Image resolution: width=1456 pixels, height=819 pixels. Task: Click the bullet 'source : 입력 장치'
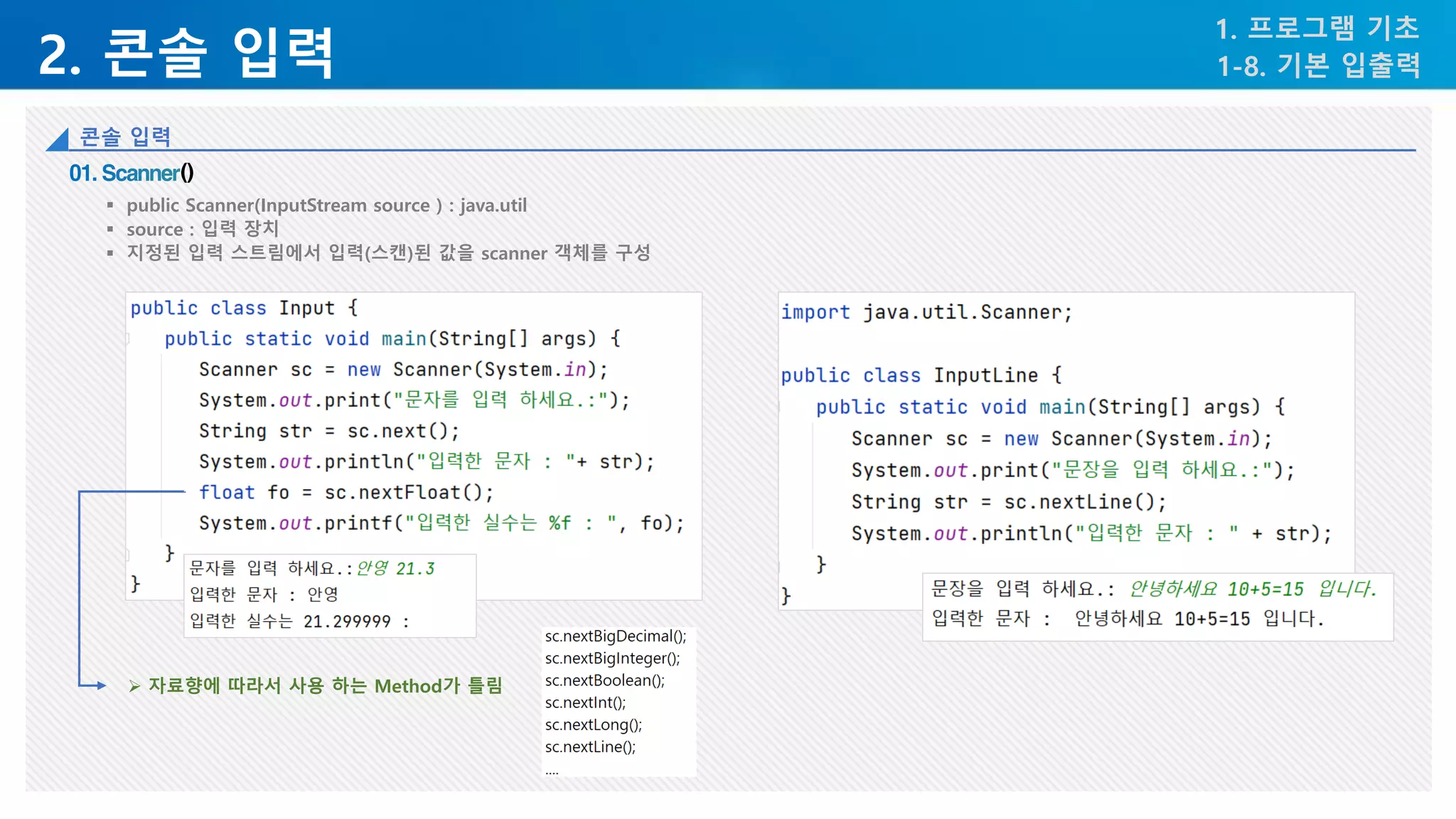(x=203, y=229)
